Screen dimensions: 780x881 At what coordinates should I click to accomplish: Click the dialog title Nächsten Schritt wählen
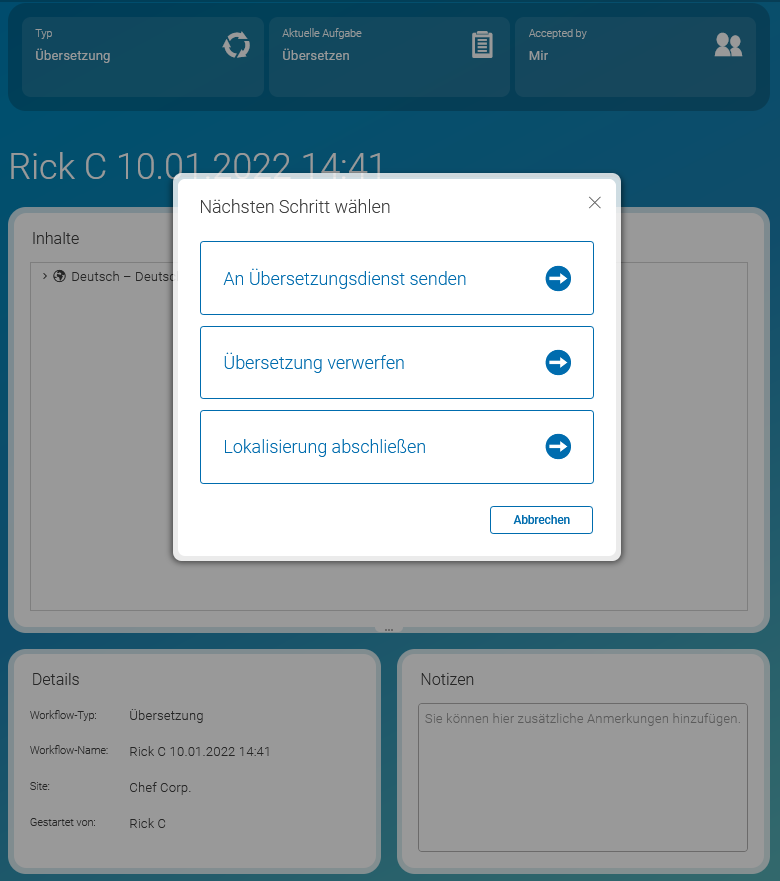pyautogui.click(x=295, y=207)
